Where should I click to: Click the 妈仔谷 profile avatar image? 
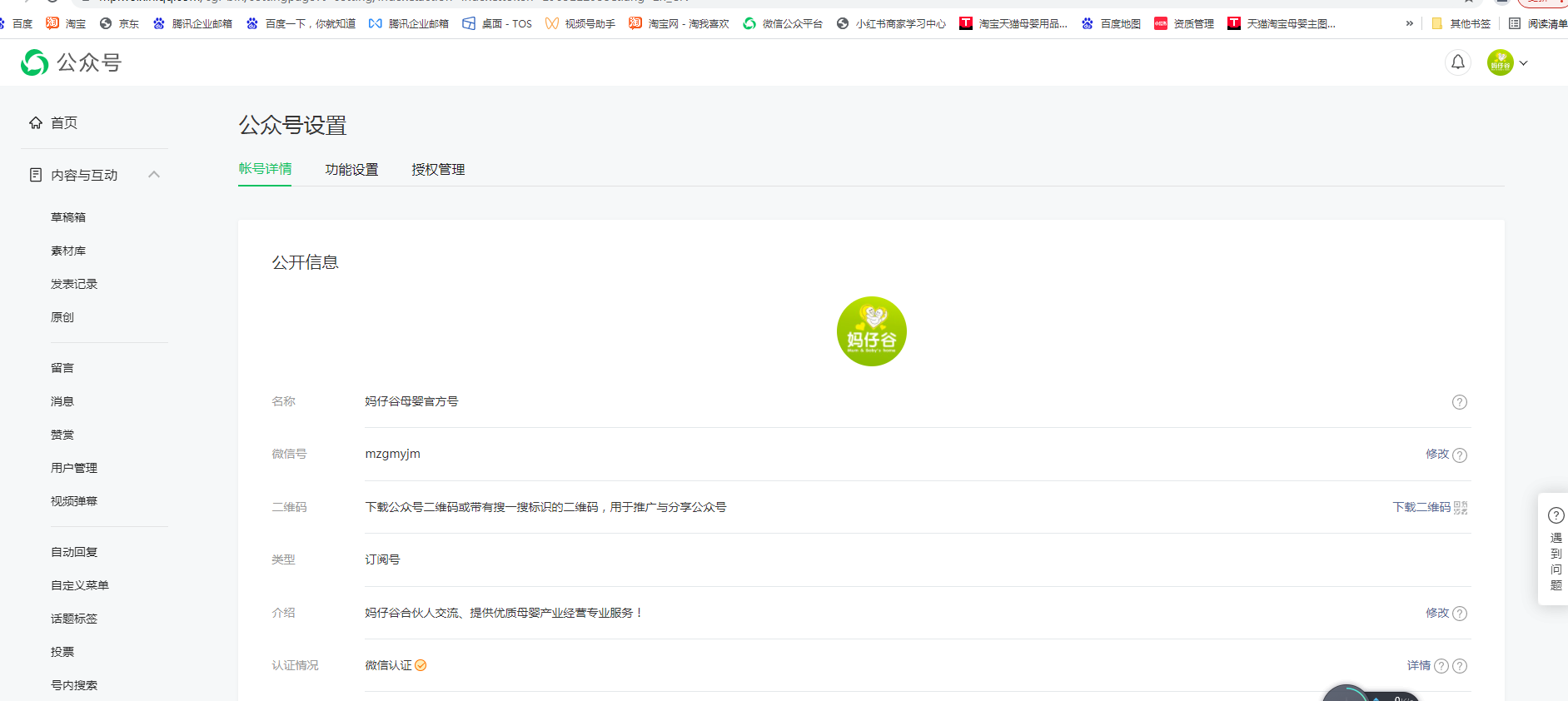(871, 331)
